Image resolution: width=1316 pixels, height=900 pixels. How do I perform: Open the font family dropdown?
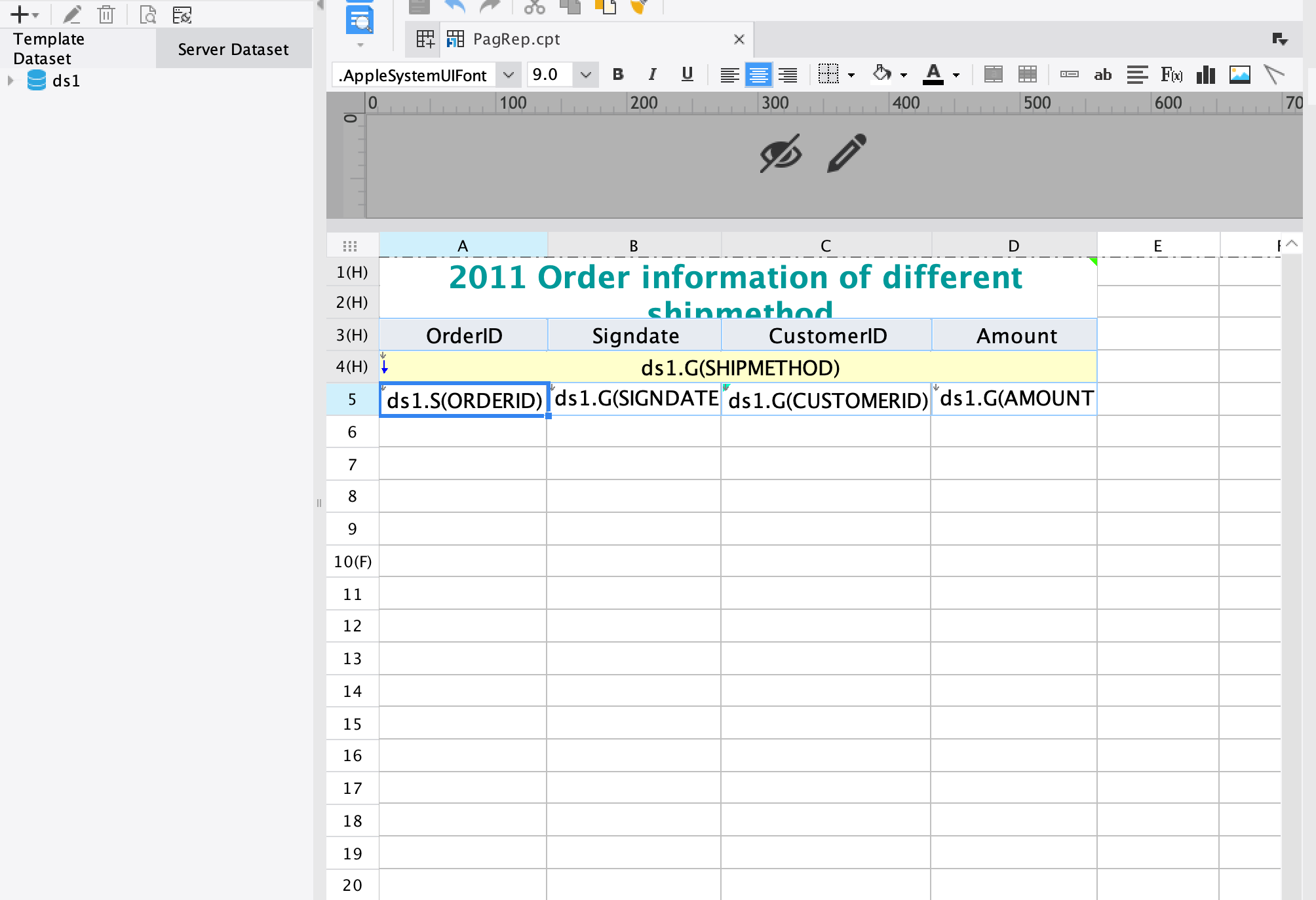[x=508, y=75]
